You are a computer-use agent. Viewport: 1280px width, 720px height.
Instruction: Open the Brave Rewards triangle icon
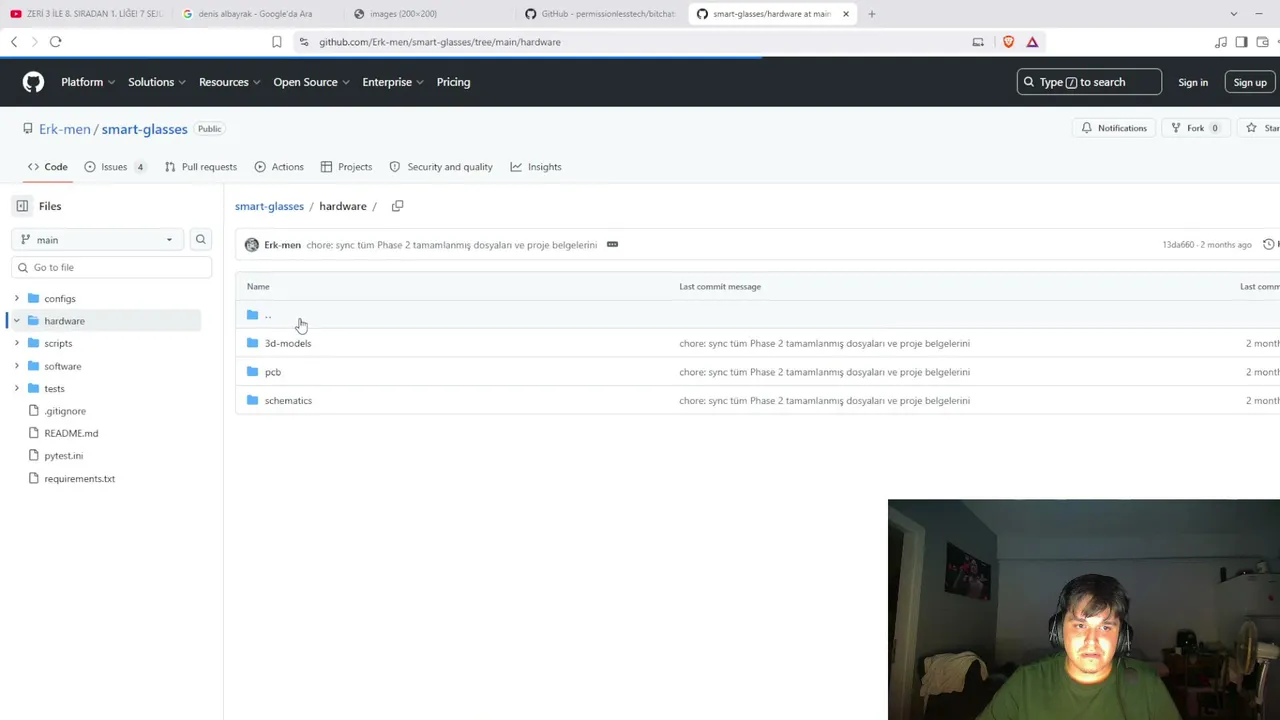[1032, 42]
